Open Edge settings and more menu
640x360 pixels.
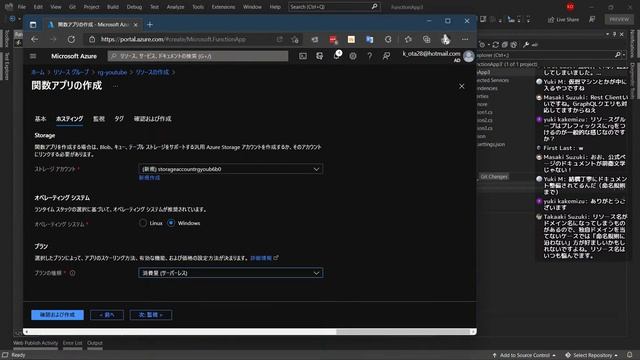465,39
